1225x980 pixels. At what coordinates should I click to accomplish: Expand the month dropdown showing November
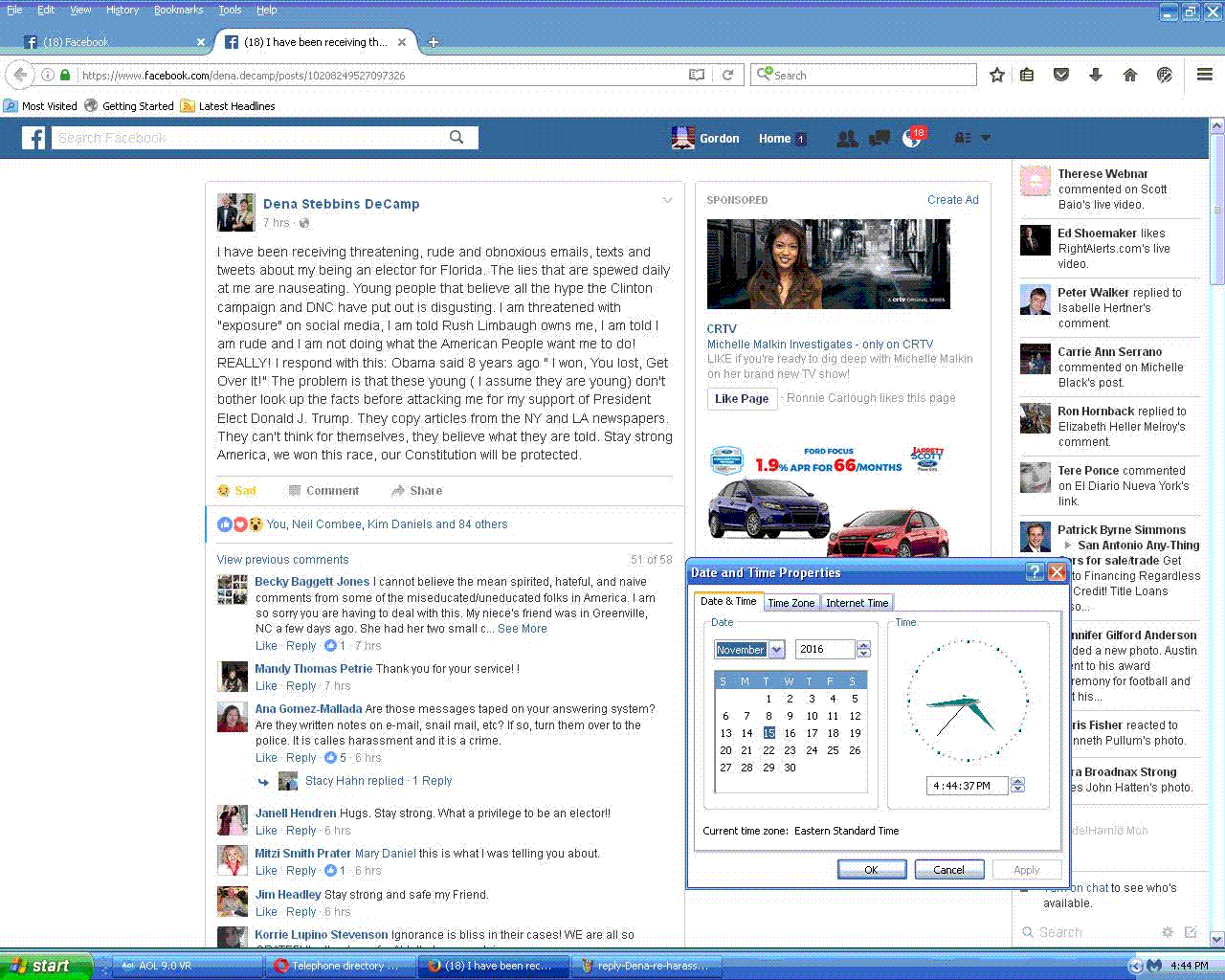click(777, 650)
